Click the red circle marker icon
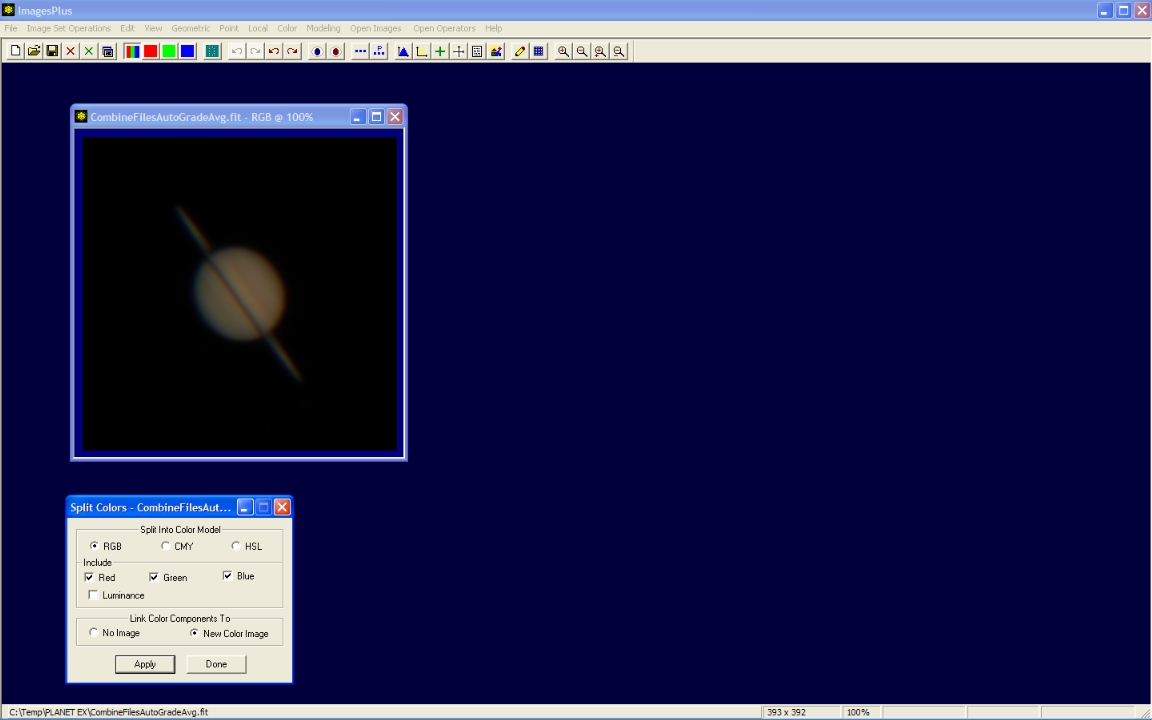 point(336,51)
